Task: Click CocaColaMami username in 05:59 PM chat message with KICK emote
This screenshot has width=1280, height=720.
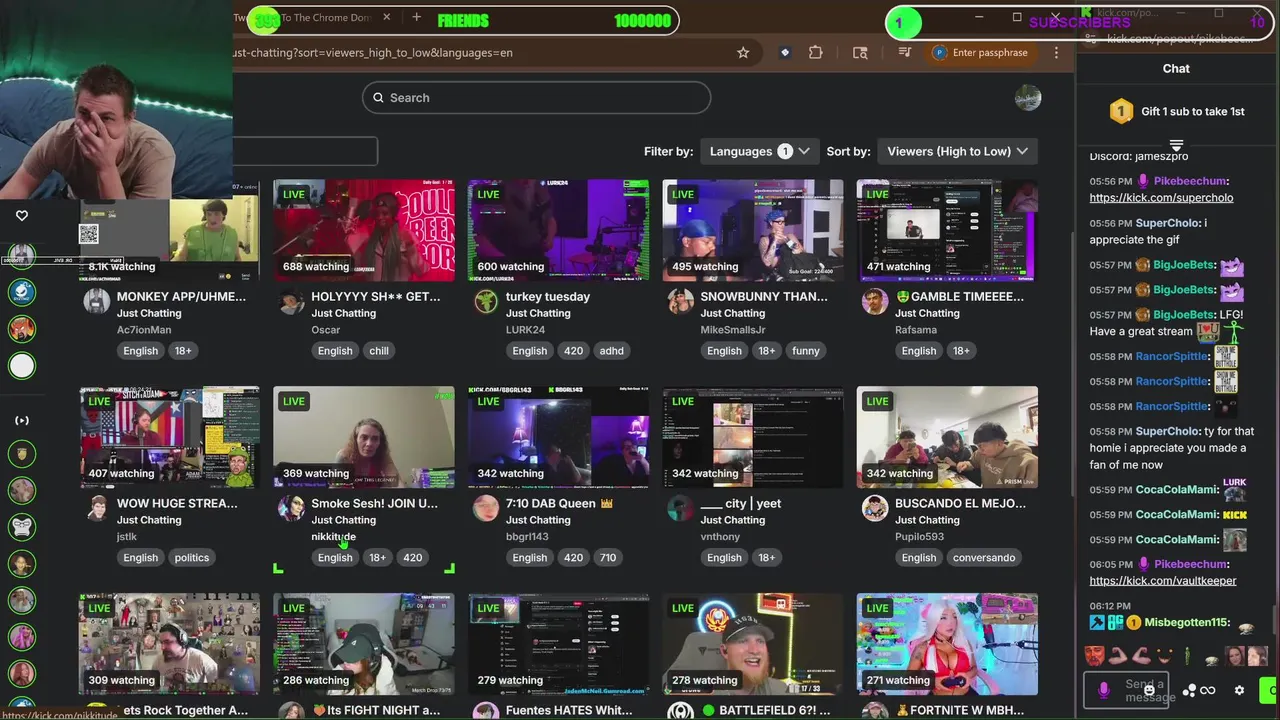Action: pyautogui.click(x=1175, y=515)
